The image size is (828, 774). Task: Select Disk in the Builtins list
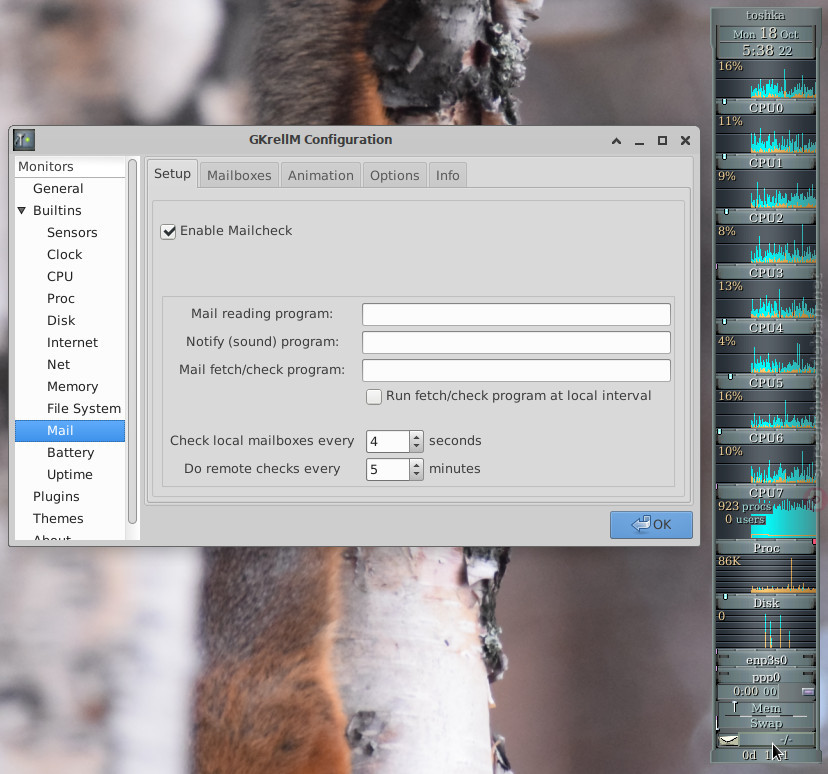pos(61,320)
